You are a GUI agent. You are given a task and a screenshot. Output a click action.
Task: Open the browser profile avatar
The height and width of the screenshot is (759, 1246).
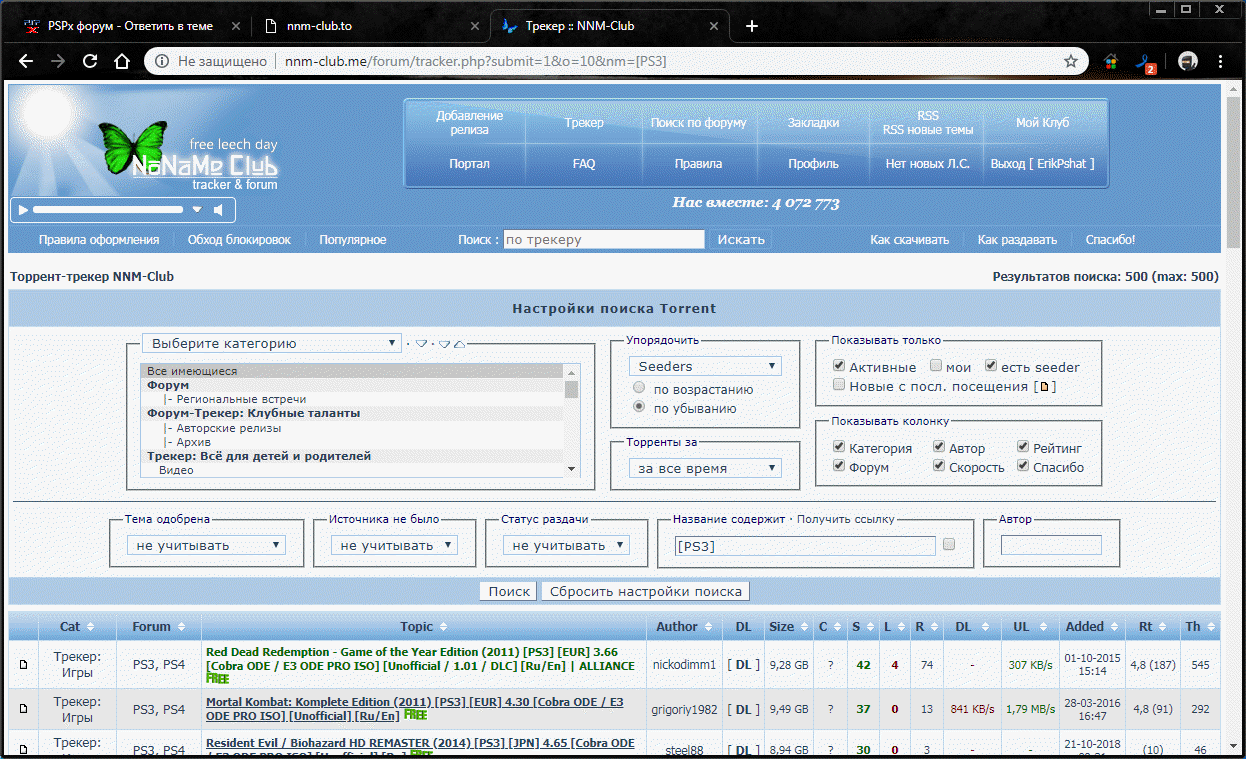pos(1188,61)
